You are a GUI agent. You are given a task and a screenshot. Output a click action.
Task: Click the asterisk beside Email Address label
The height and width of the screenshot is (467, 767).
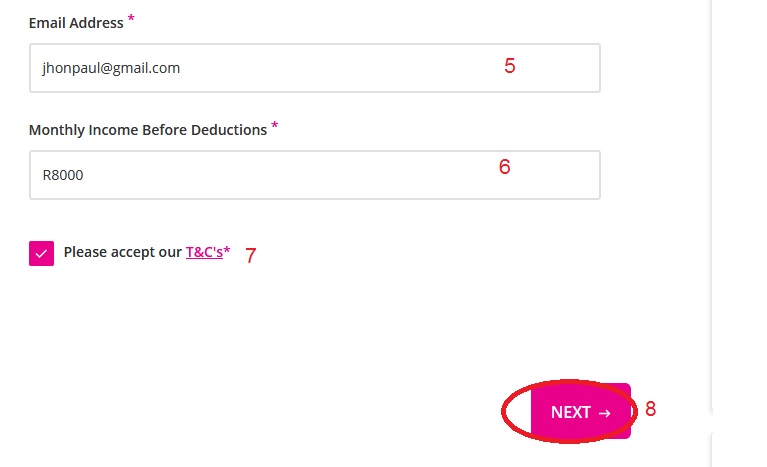(x=131, y=19)
